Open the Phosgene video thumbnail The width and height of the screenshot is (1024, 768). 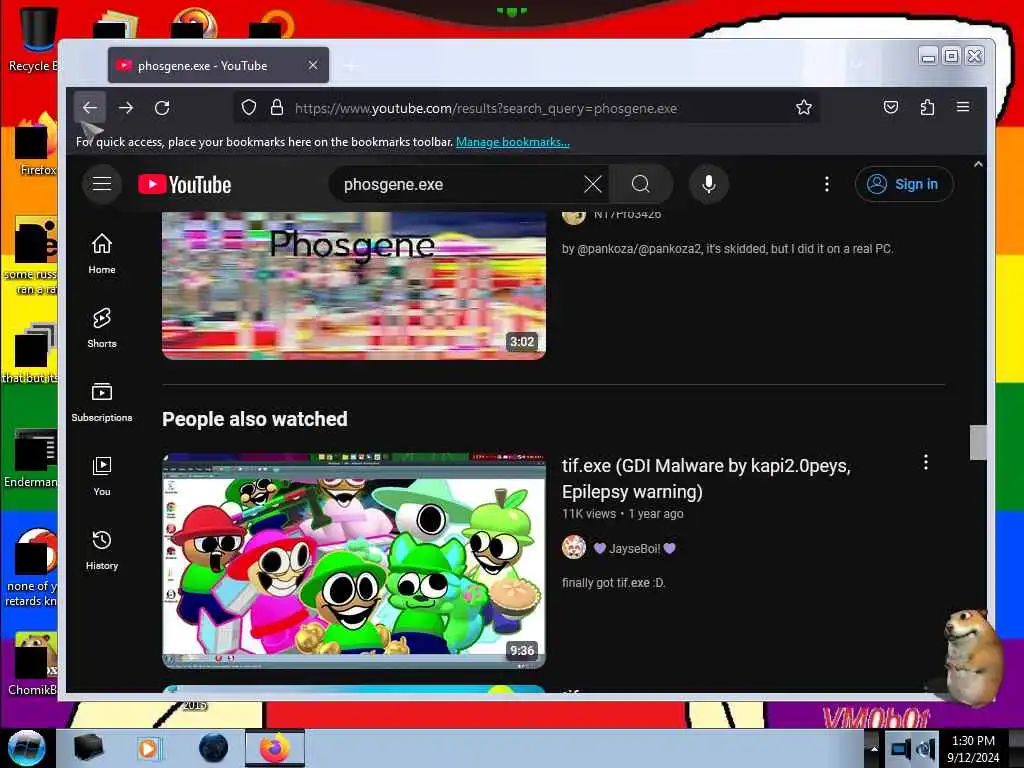pos(353,285)
